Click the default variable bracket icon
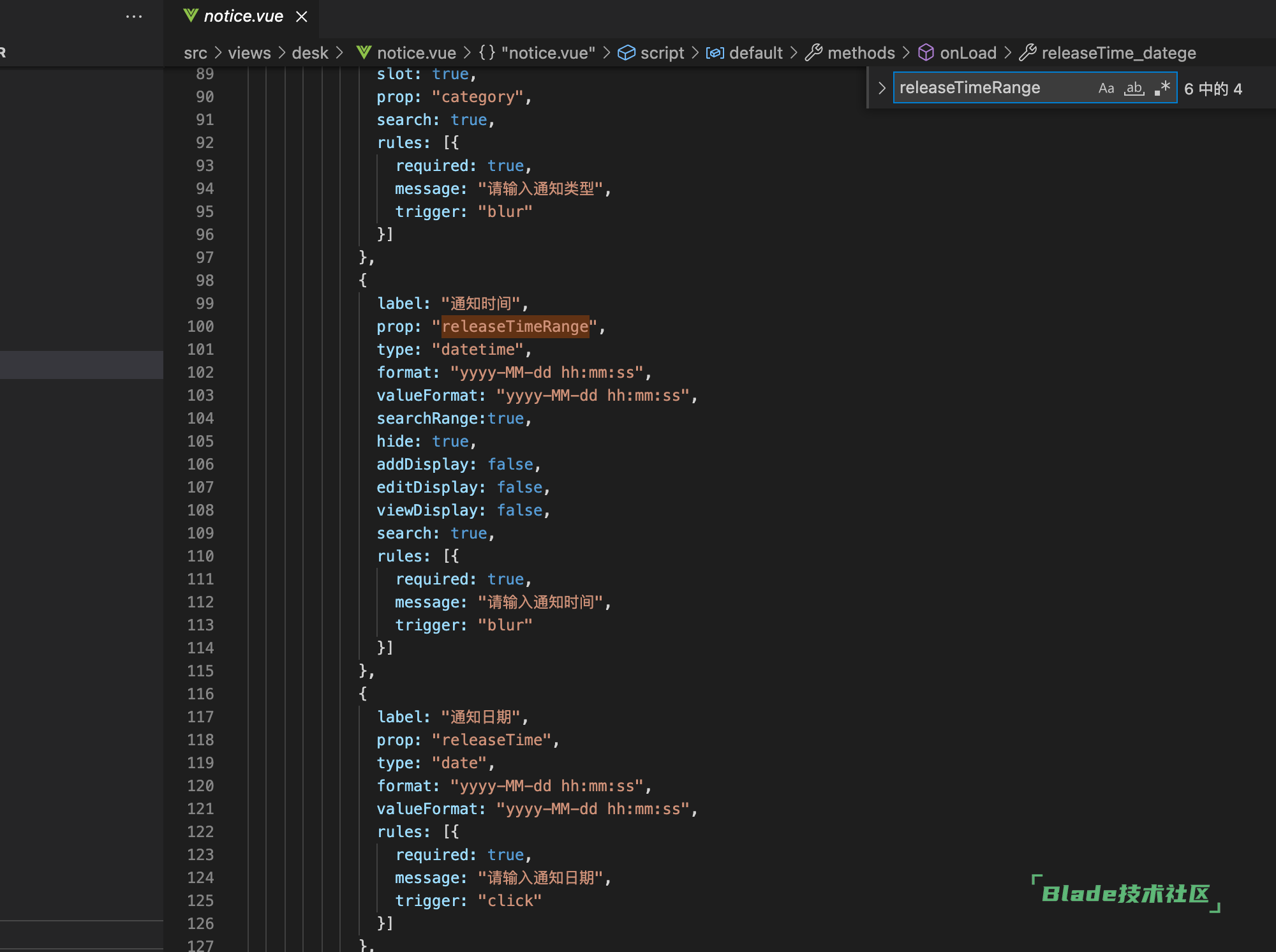Image resolution: width=1276 pixels, height=952 pixels. (715, 52)
